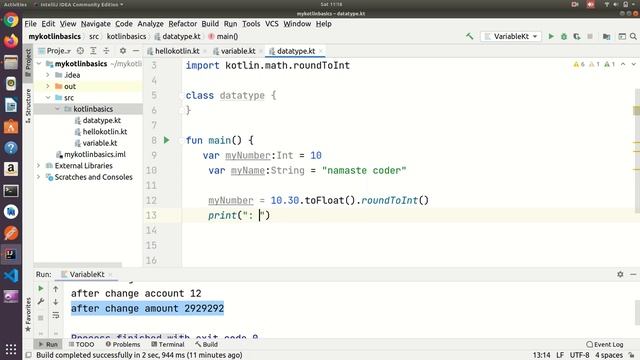Toggle the Structure side tool window
Screen dimensions: 640x360
28,105
